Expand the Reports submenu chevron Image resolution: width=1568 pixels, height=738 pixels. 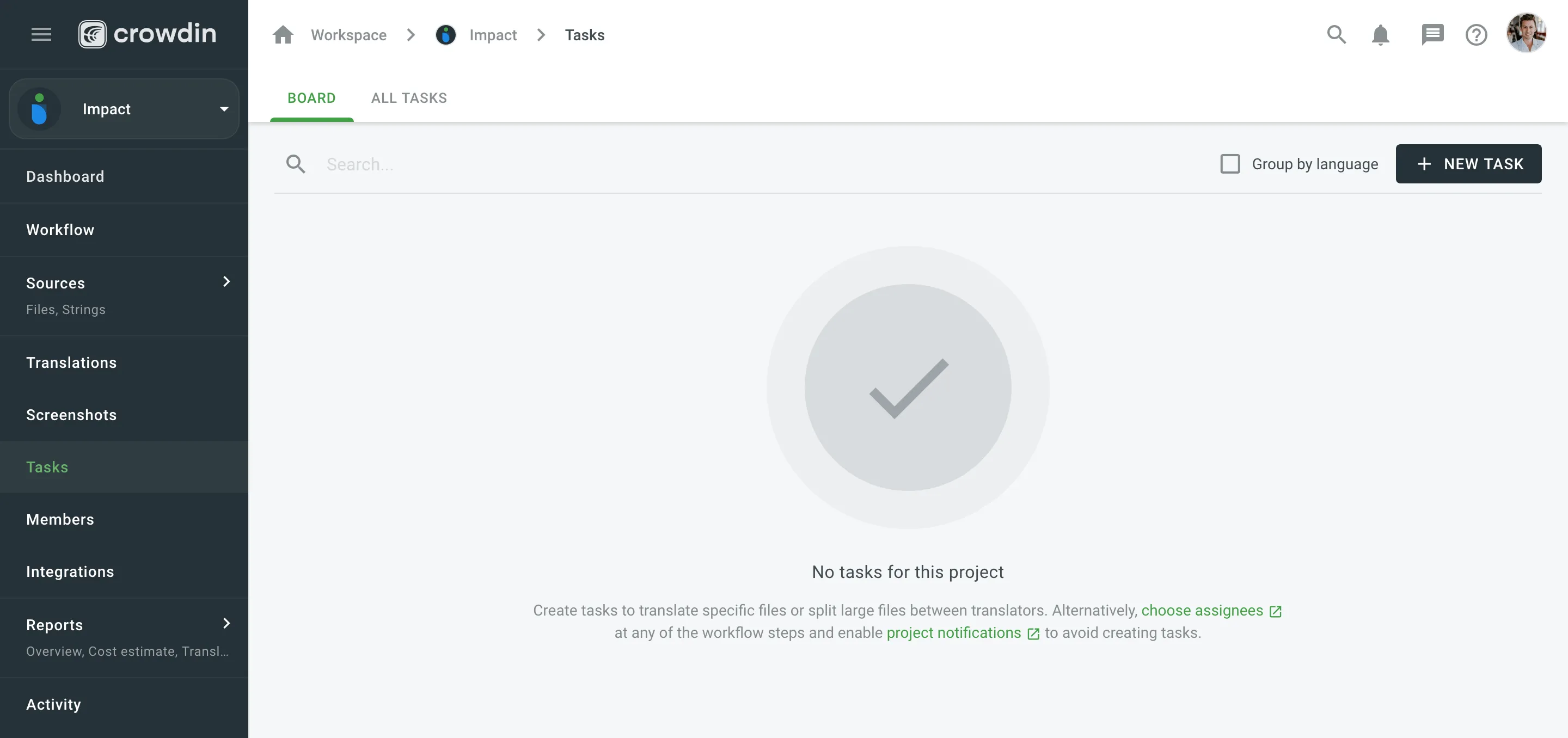click(x=226, y=623)
